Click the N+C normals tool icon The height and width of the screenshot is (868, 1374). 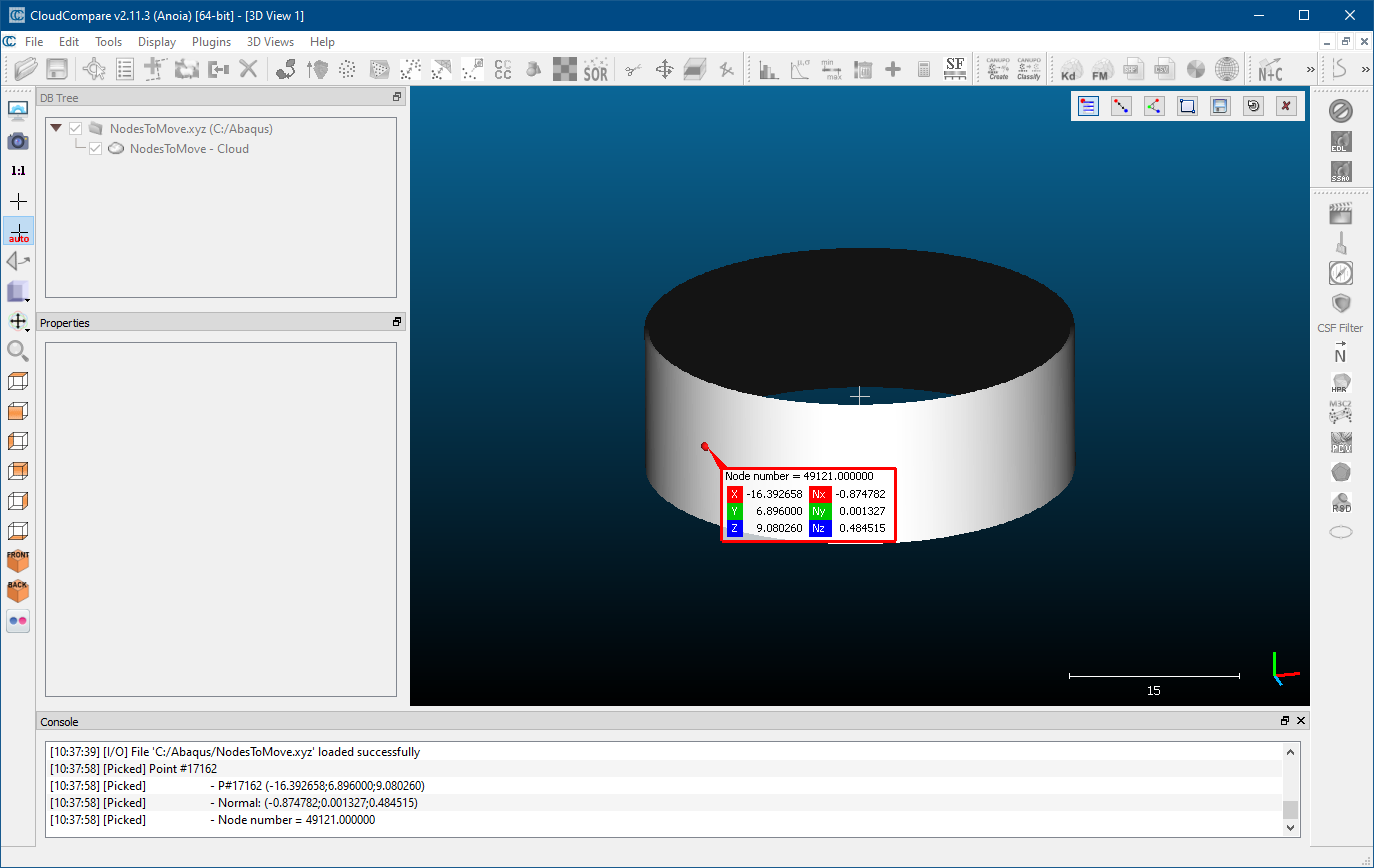click(x=1270, y=69)
